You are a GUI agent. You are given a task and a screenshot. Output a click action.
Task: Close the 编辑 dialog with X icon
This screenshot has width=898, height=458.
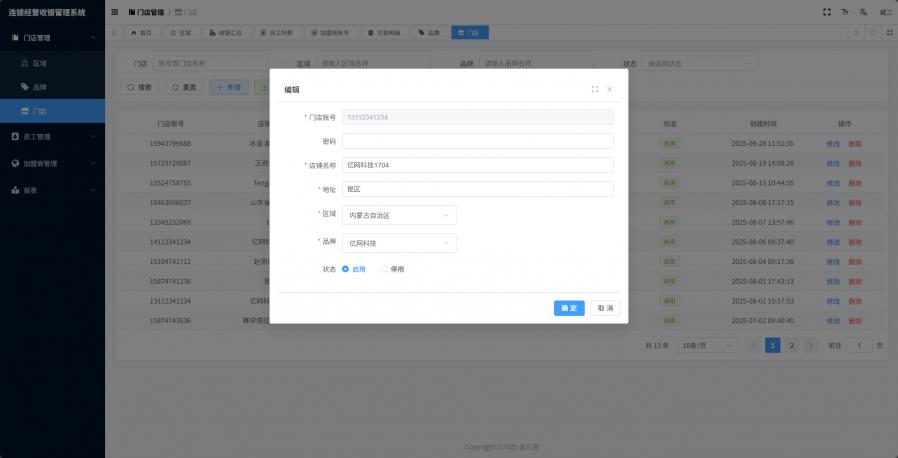click(x=610, y=89)
